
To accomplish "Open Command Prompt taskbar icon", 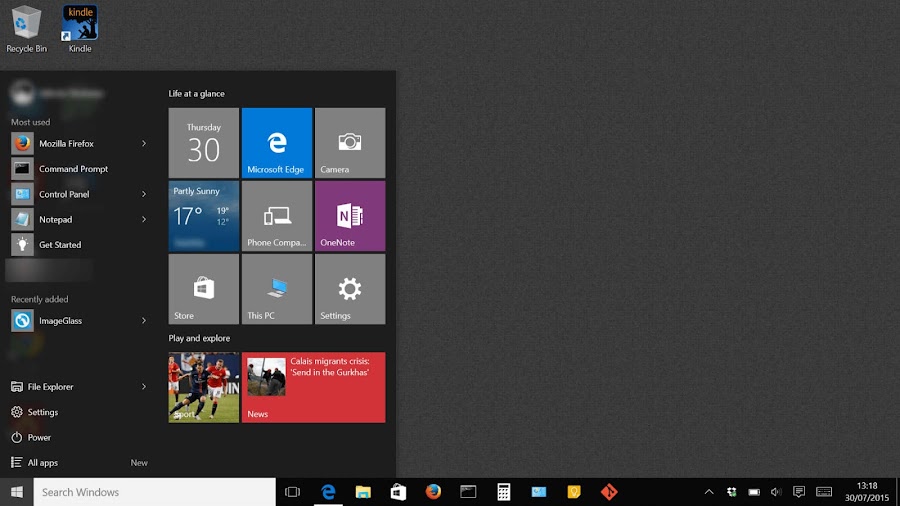I will click(468, 492).
